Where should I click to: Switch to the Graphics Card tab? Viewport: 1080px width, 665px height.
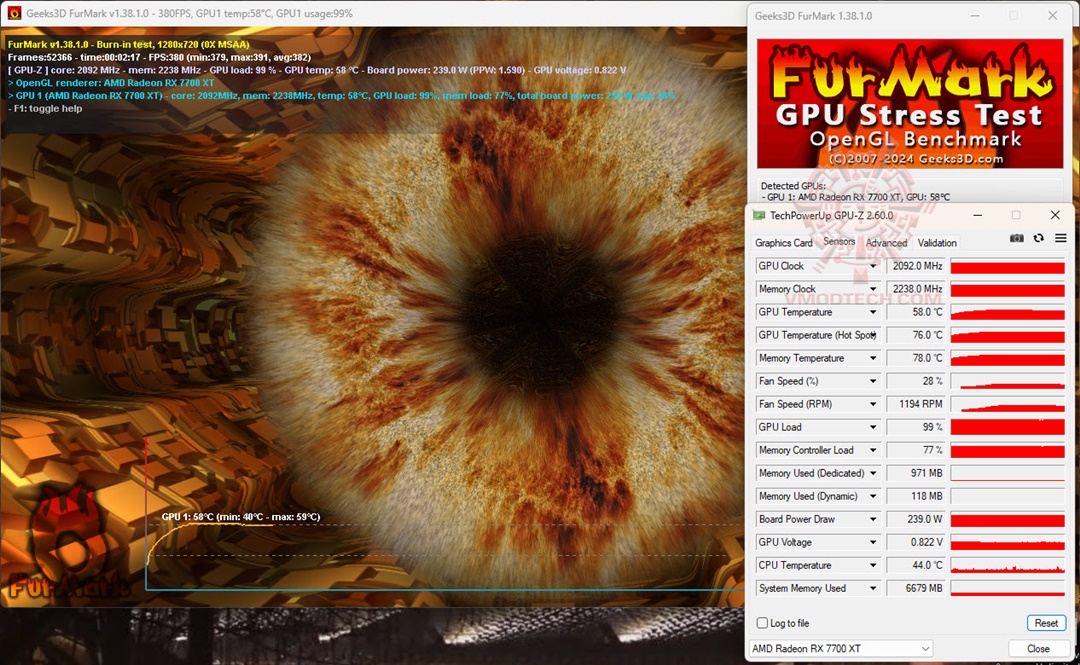click(784, 243)
